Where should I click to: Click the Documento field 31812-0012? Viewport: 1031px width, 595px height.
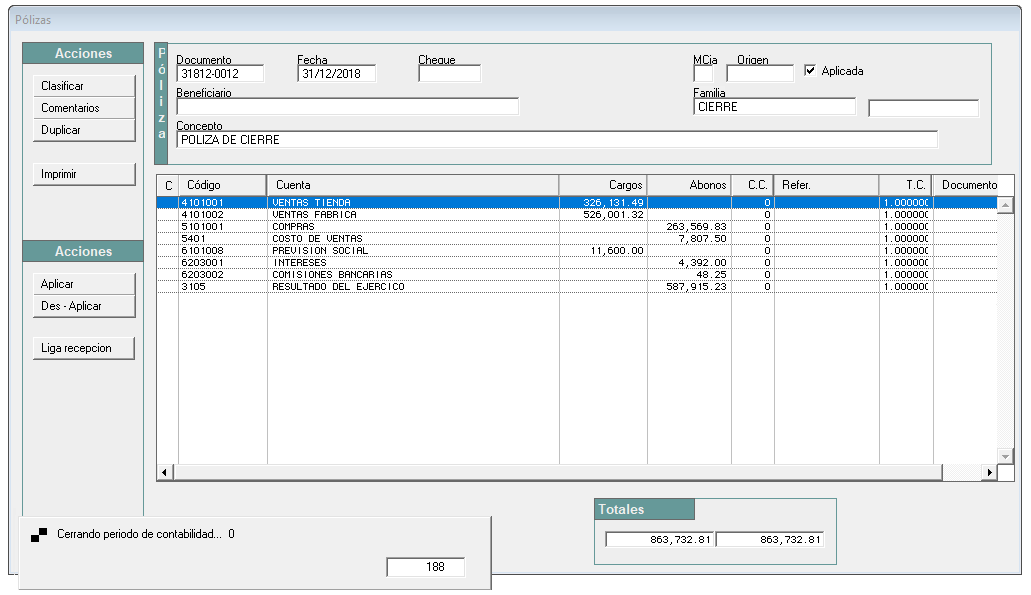[x=220, y=74]
